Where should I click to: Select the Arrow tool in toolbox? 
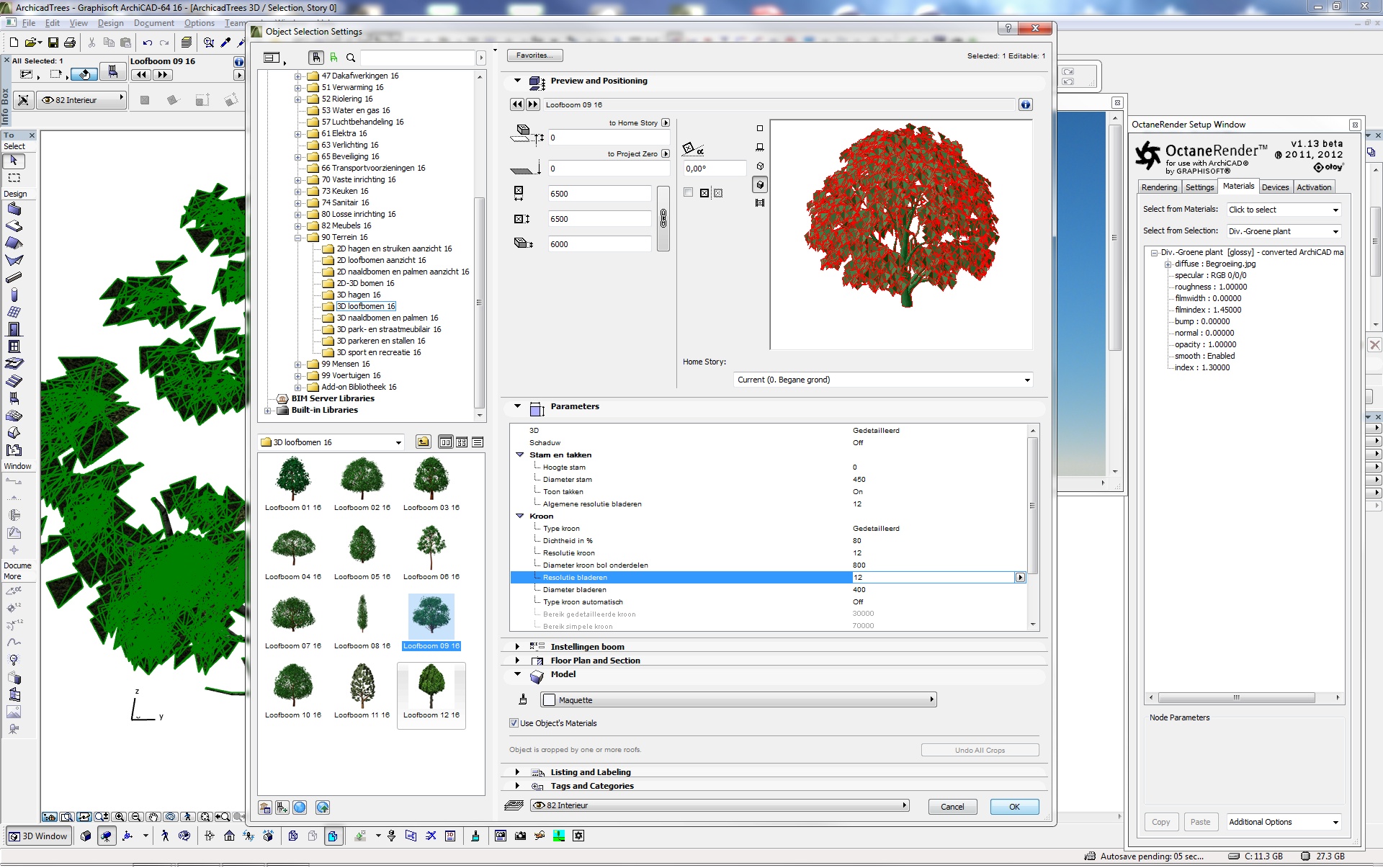point(14,161)
